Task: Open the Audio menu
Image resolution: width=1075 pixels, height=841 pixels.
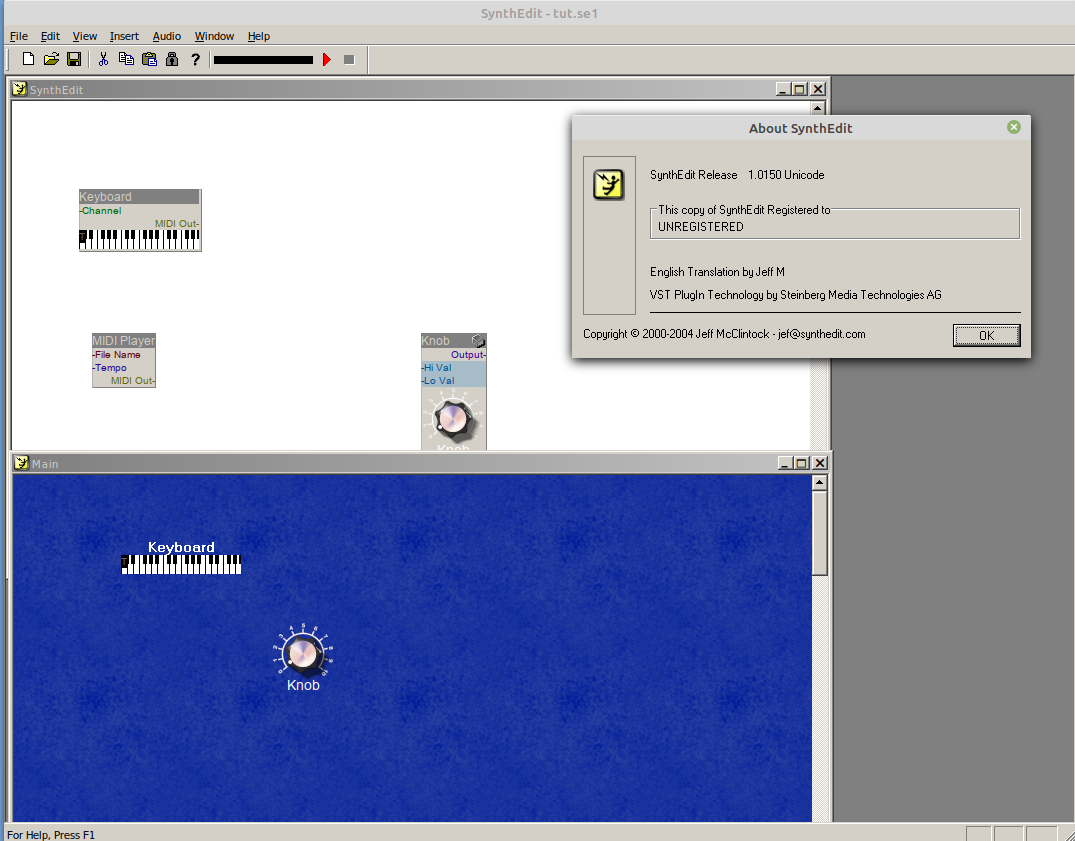Action: pyautogui.click(x=167, y=36)
